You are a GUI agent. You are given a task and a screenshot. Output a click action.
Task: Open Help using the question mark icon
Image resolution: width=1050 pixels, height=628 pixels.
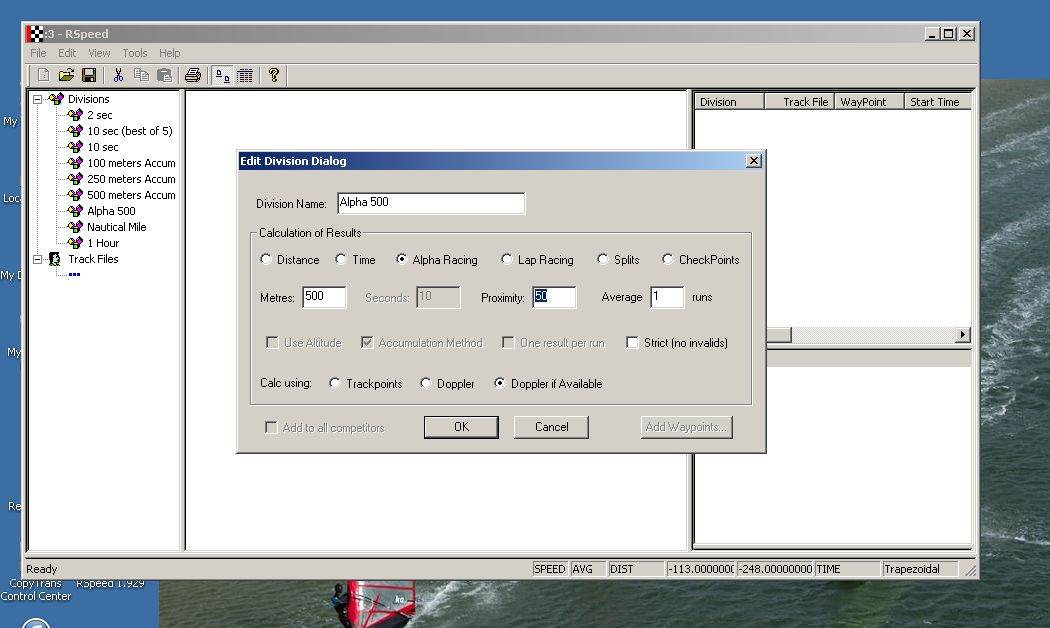[274, 74]
